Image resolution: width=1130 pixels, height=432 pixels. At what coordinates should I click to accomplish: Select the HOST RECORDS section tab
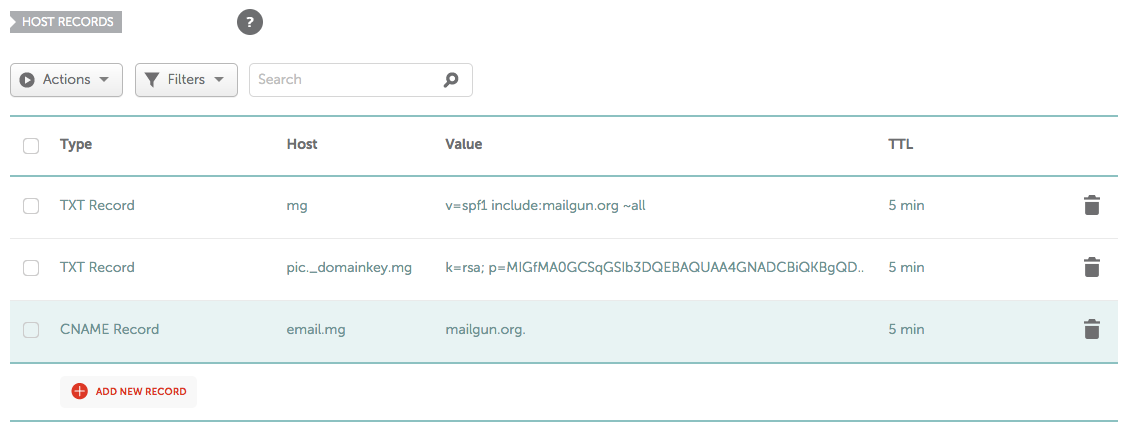[x=66, y=22]
